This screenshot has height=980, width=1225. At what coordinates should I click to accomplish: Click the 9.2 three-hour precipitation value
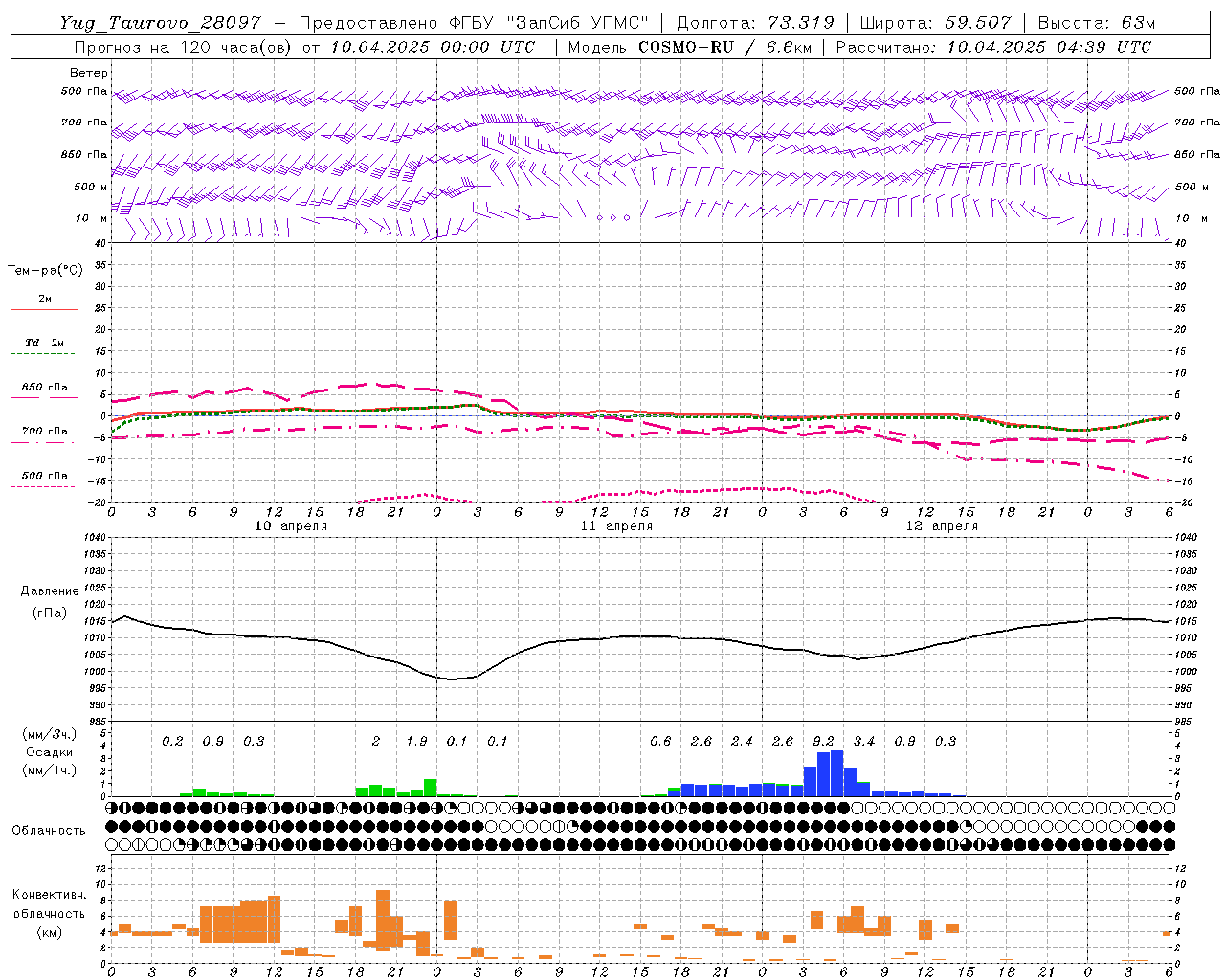click(x=823, y=742)
